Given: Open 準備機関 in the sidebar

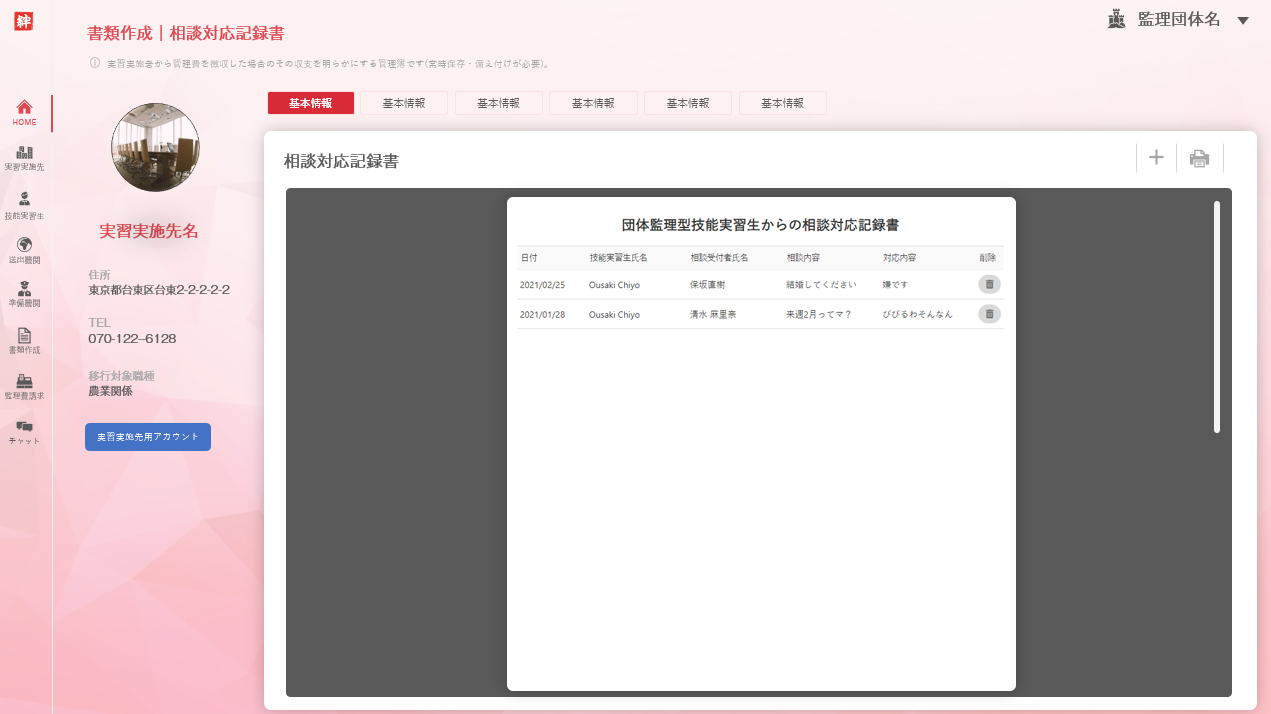Looking at the screenshot, I should 25,294.
